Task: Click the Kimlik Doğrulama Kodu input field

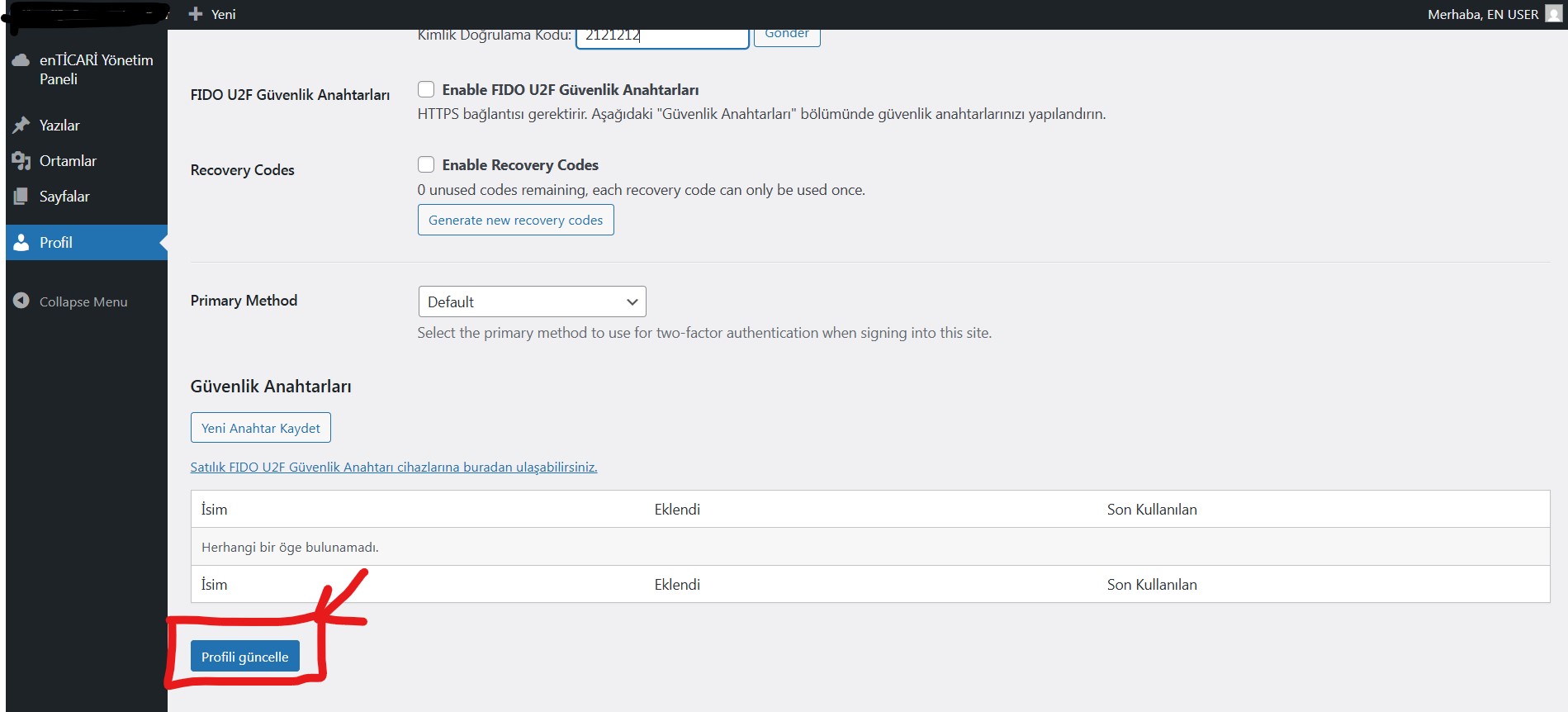Action: coord(662,36)
